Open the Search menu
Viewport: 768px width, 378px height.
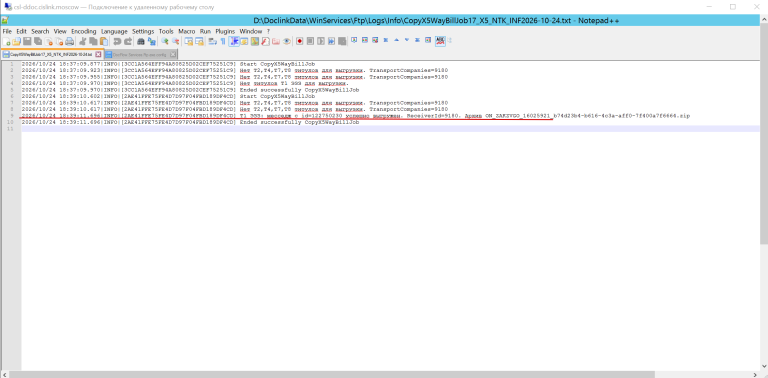pos(40,31)
